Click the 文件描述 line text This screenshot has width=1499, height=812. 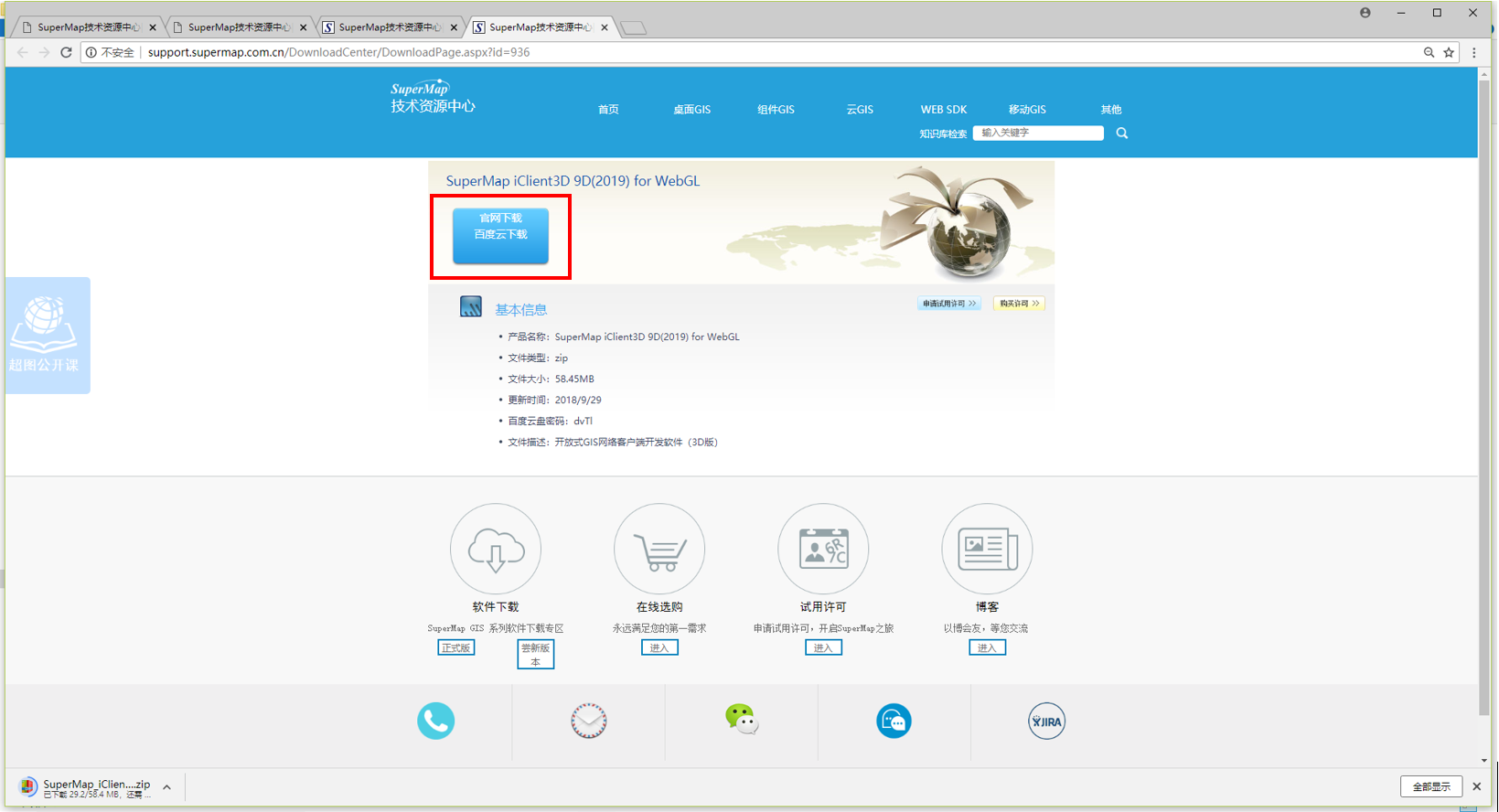613,442
